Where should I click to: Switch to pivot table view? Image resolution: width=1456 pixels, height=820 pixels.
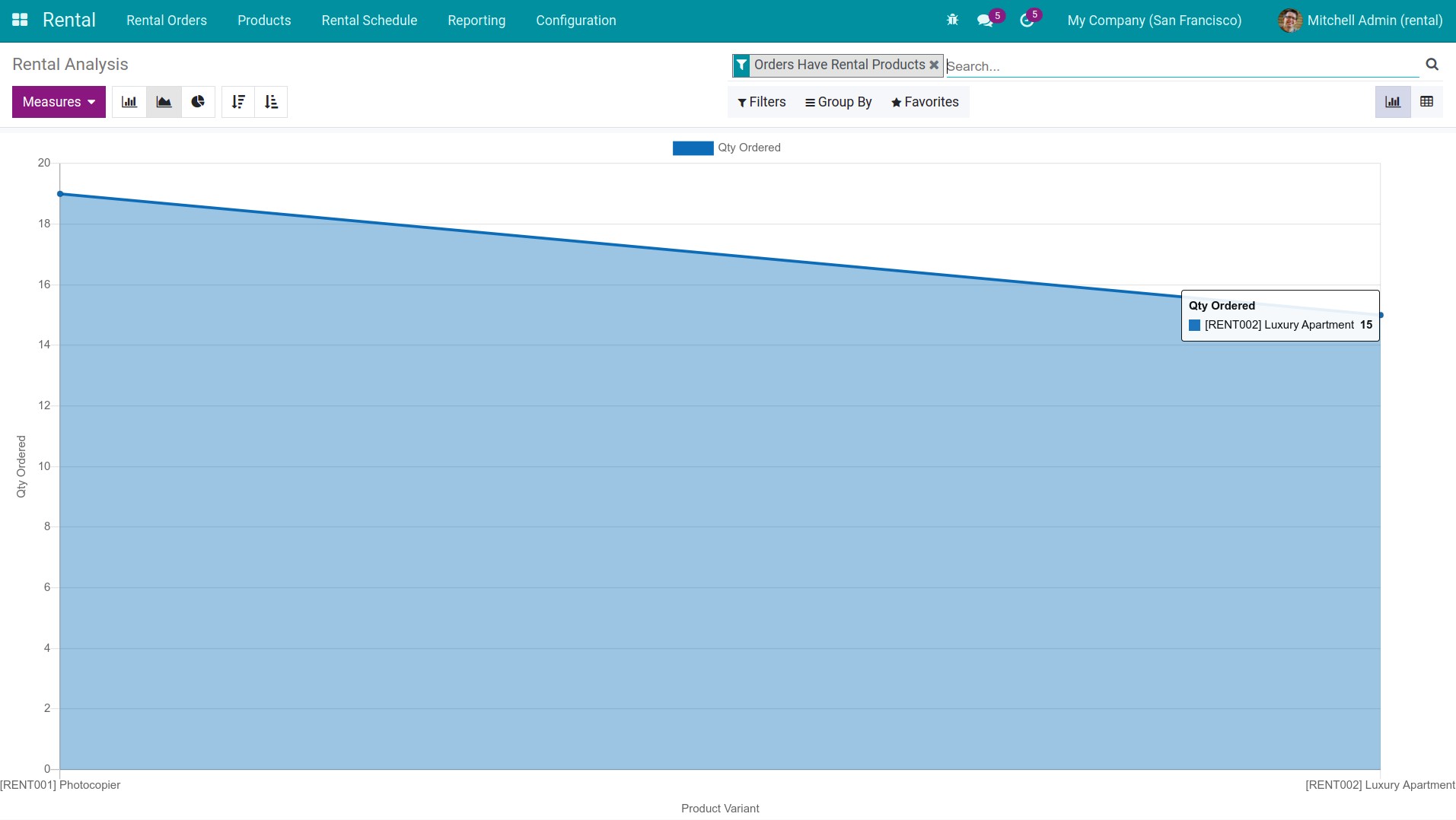[x=1426, y=102]
